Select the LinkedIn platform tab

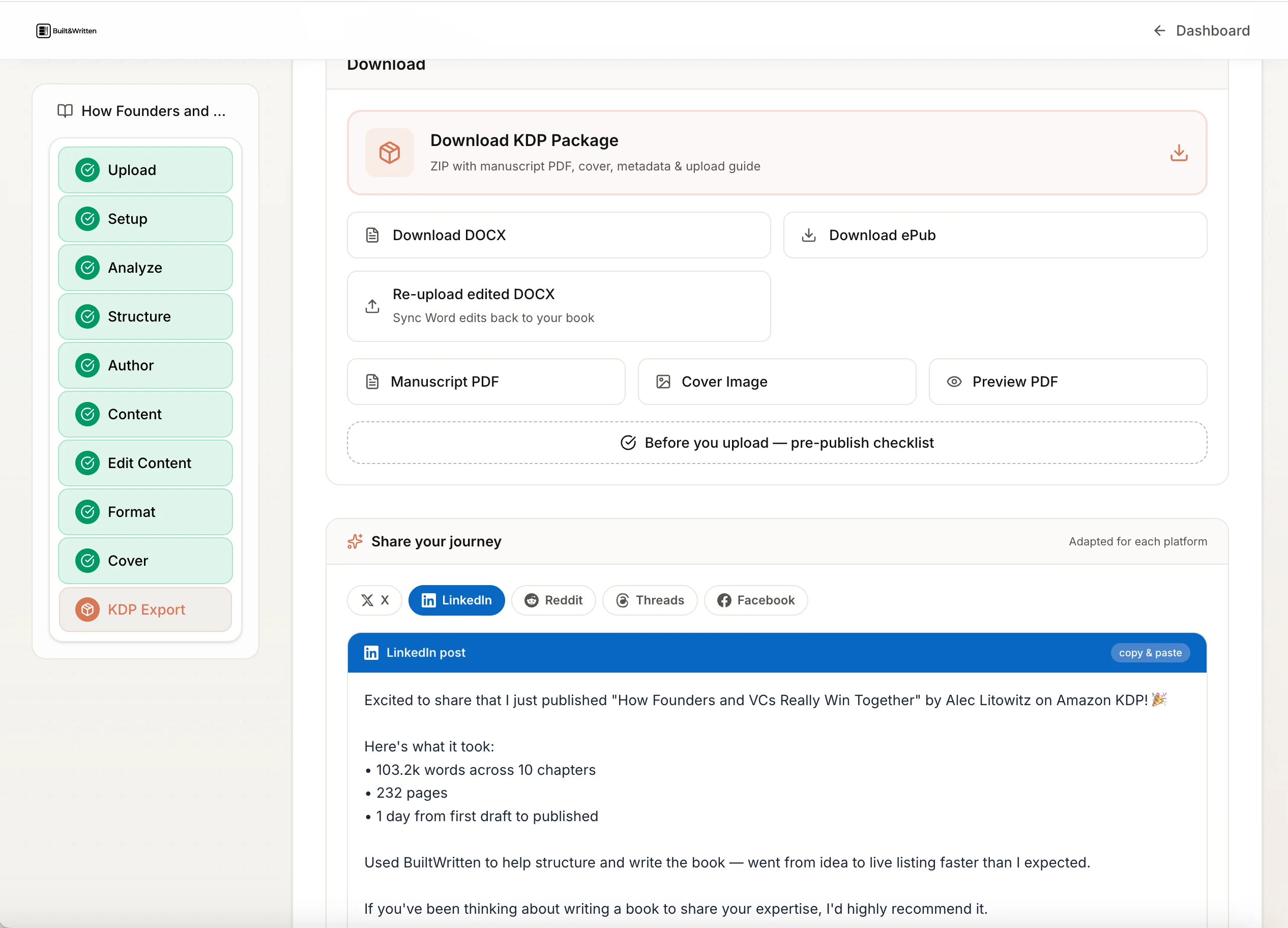coord(457,600)
